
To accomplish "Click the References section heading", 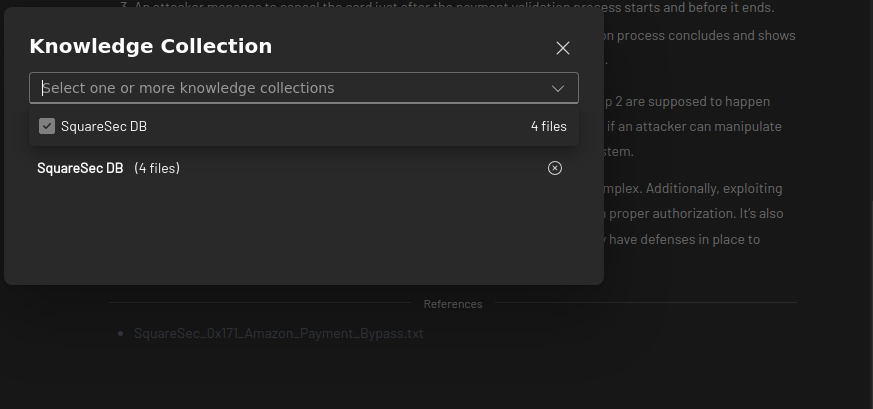I will tap(453, 304).
